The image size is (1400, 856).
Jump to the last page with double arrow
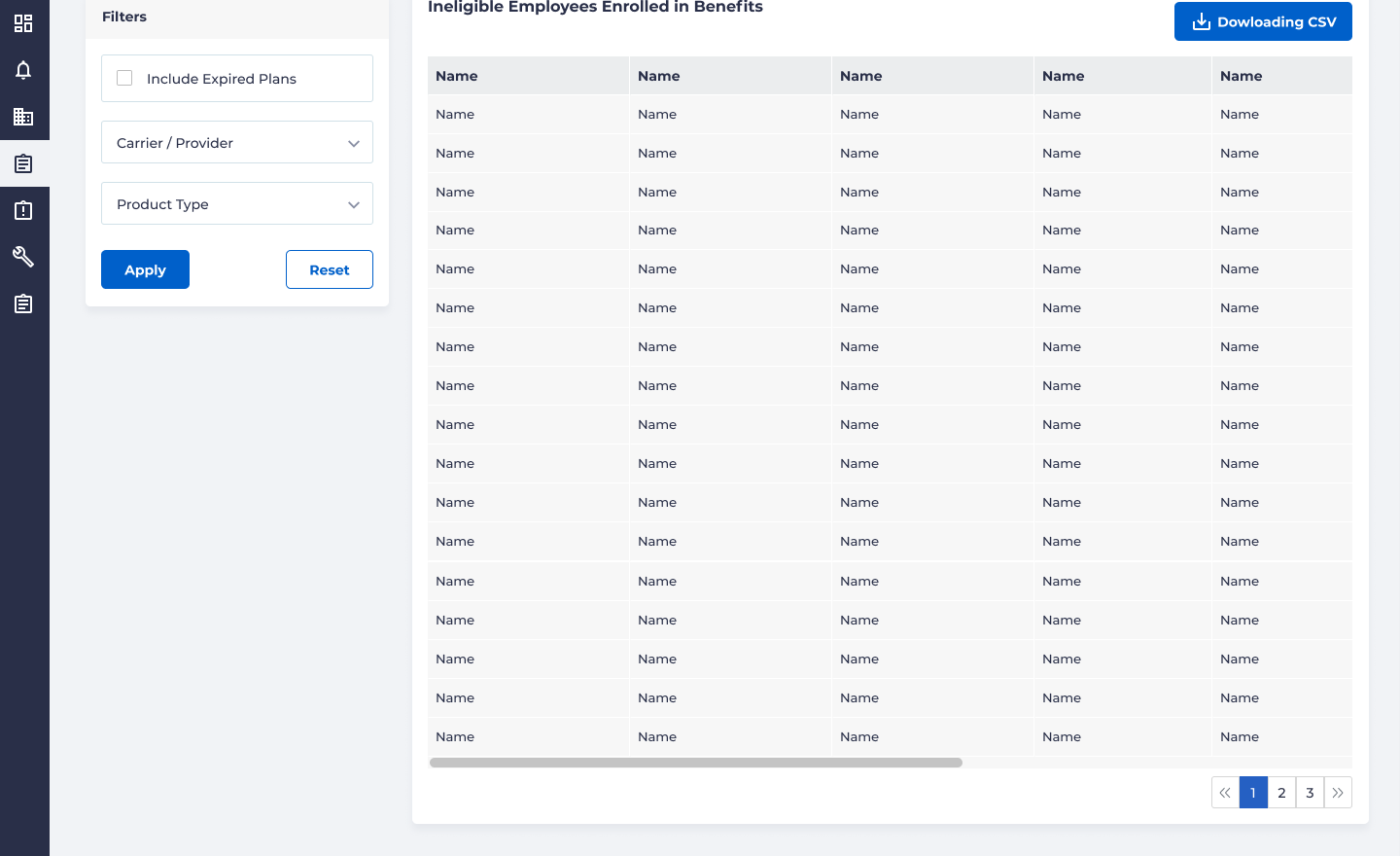click(1338, 793)
